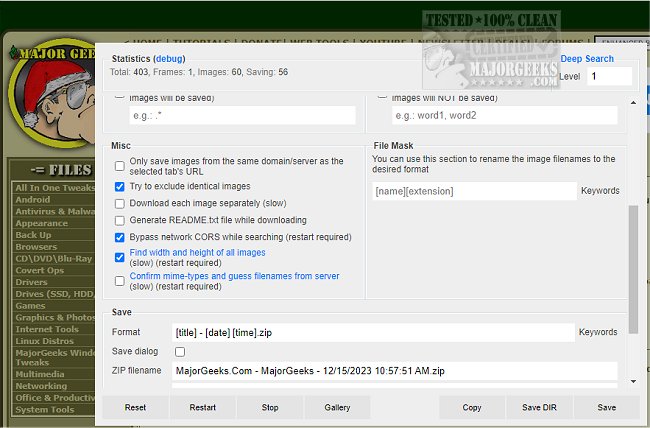
Task: Open Appearance category in MajorGeeks sidebar
Action: pyautogui.click(x=41, y=223)
